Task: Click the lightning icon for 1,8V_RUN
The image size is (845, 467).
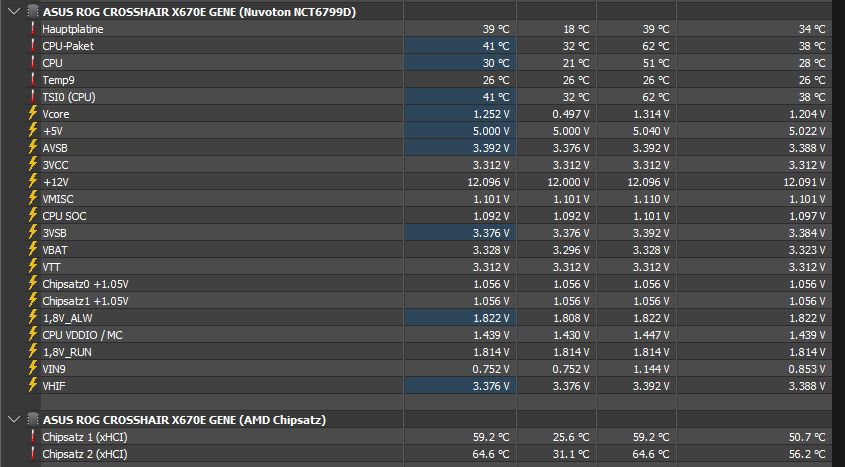Action: tap(33, 352)
